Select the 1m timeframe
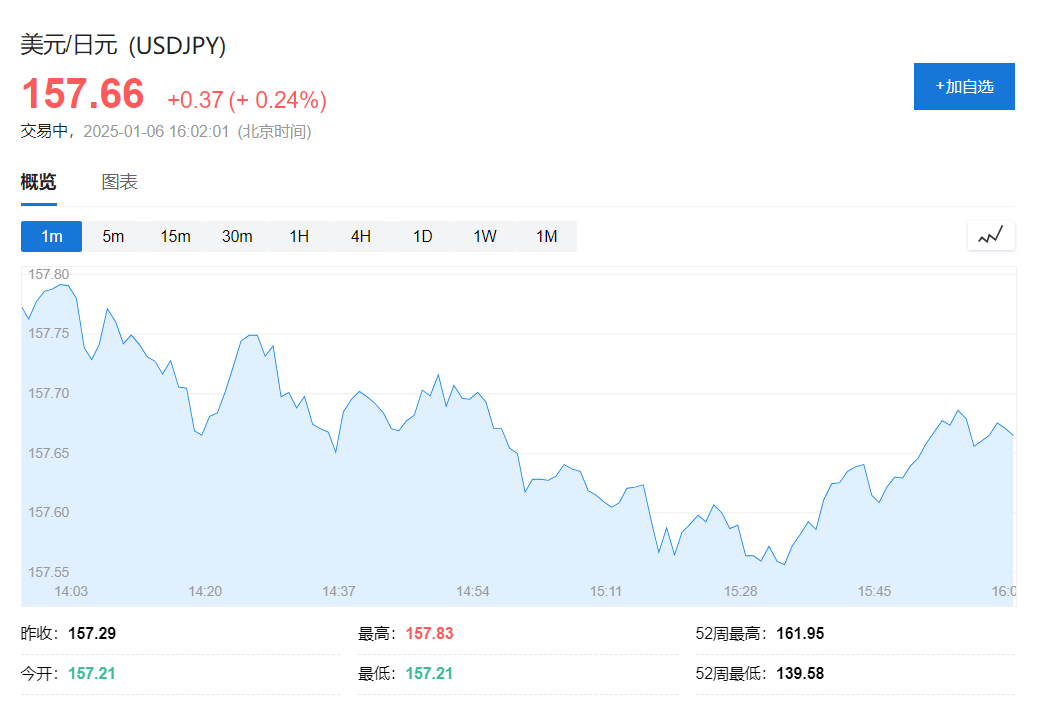1038x708 pixels. [51, 236]
